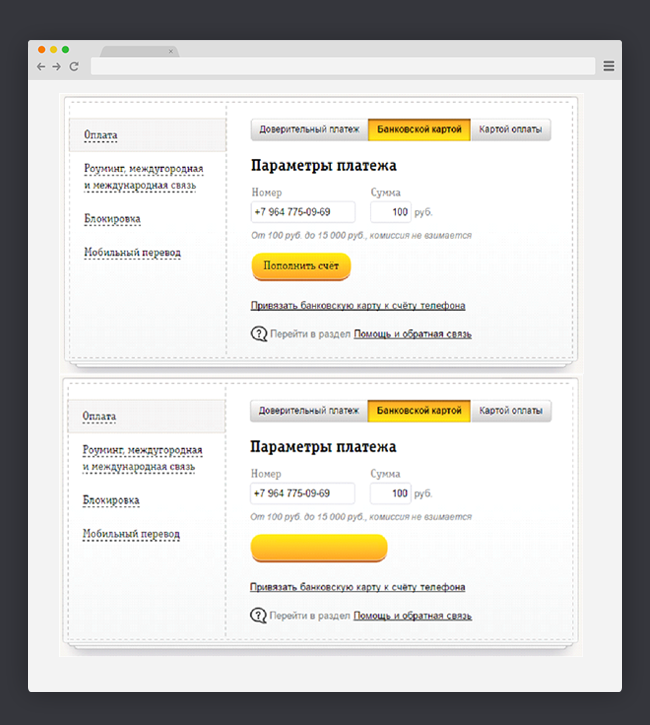Click the yellow window minimize dot
This screenshot has width=650, height=725.
coord(54,49)
